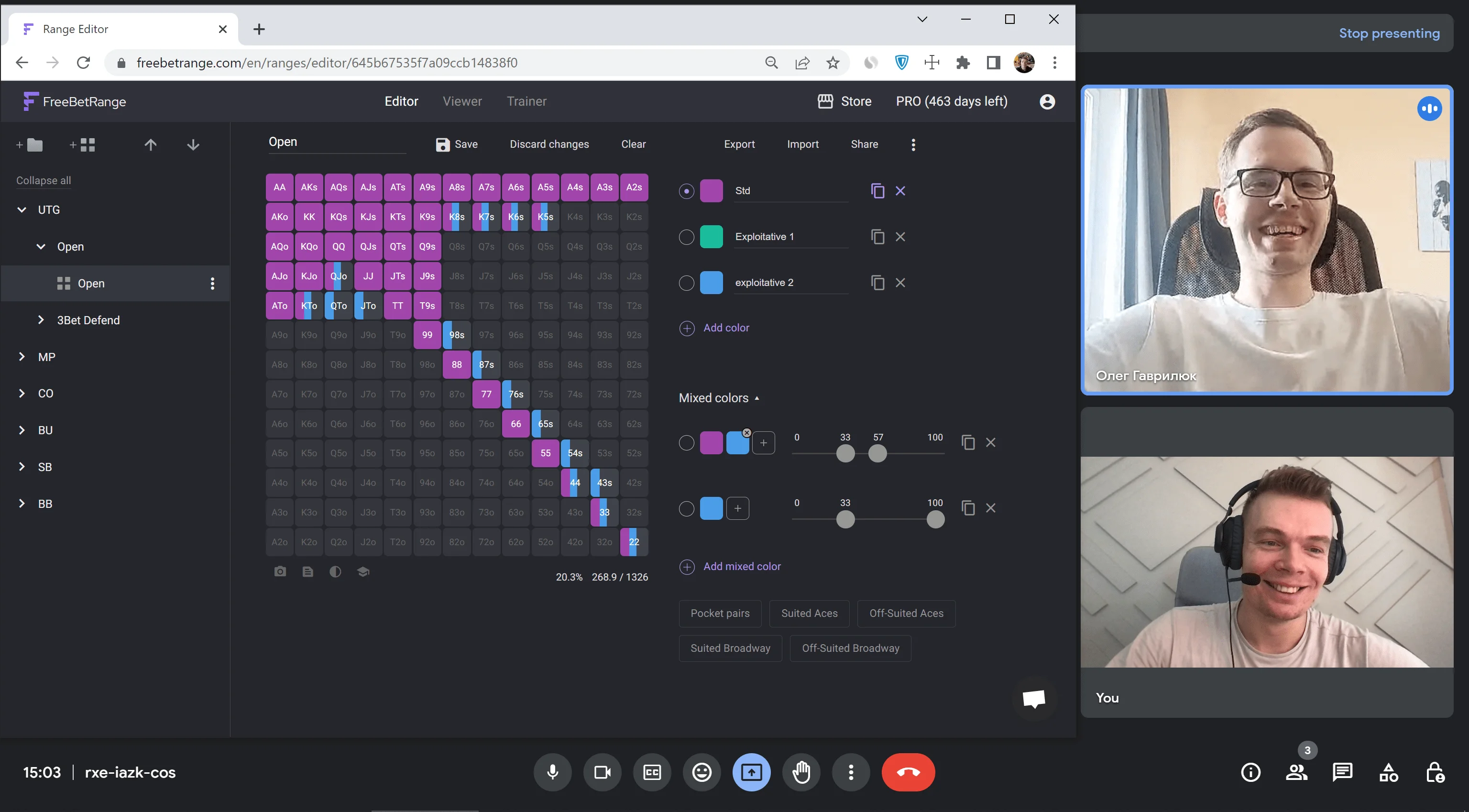Screen dimensions: 1469x812
Task: Expand the 3Bet Defend folder
Action: tap(41, 320)
